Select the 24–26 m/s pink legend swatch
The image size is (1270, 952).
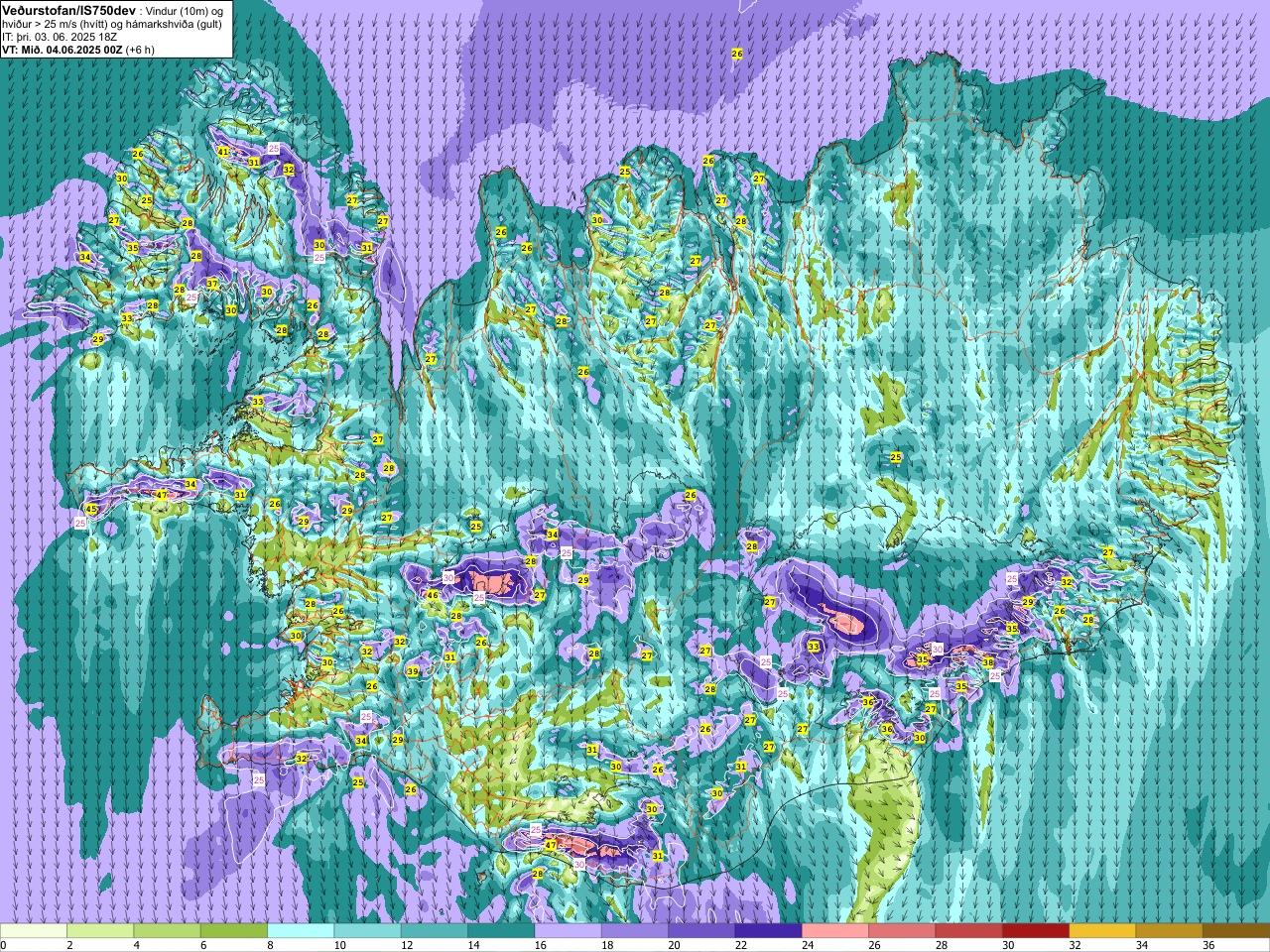835,931
